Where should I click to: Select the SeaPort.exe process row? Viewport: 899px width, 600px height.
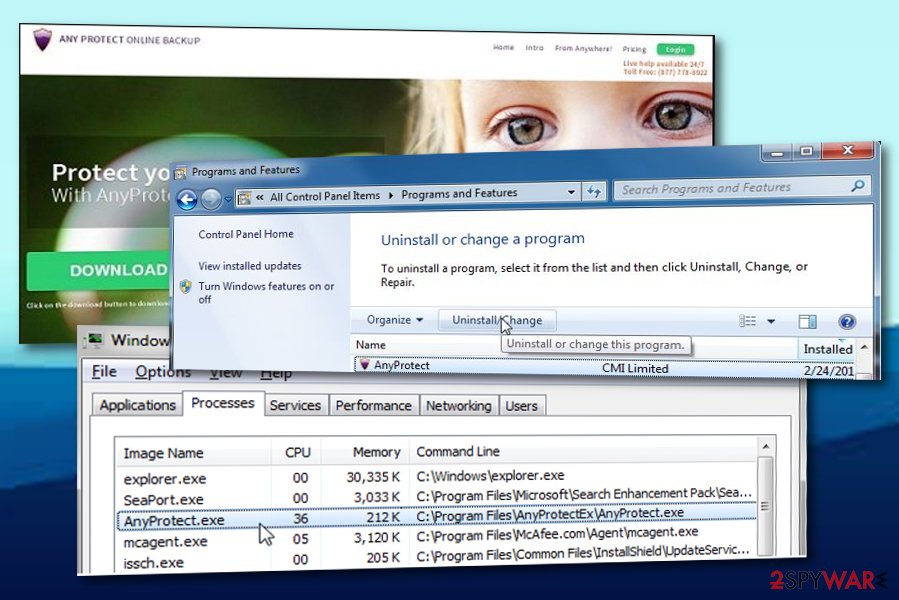click(437, 497)
